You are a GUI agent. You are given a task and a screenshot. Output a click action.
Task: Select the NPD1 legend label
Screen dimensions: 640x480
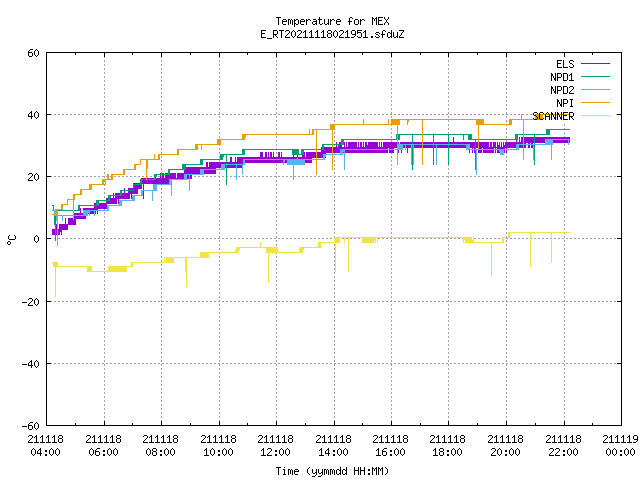562,77
